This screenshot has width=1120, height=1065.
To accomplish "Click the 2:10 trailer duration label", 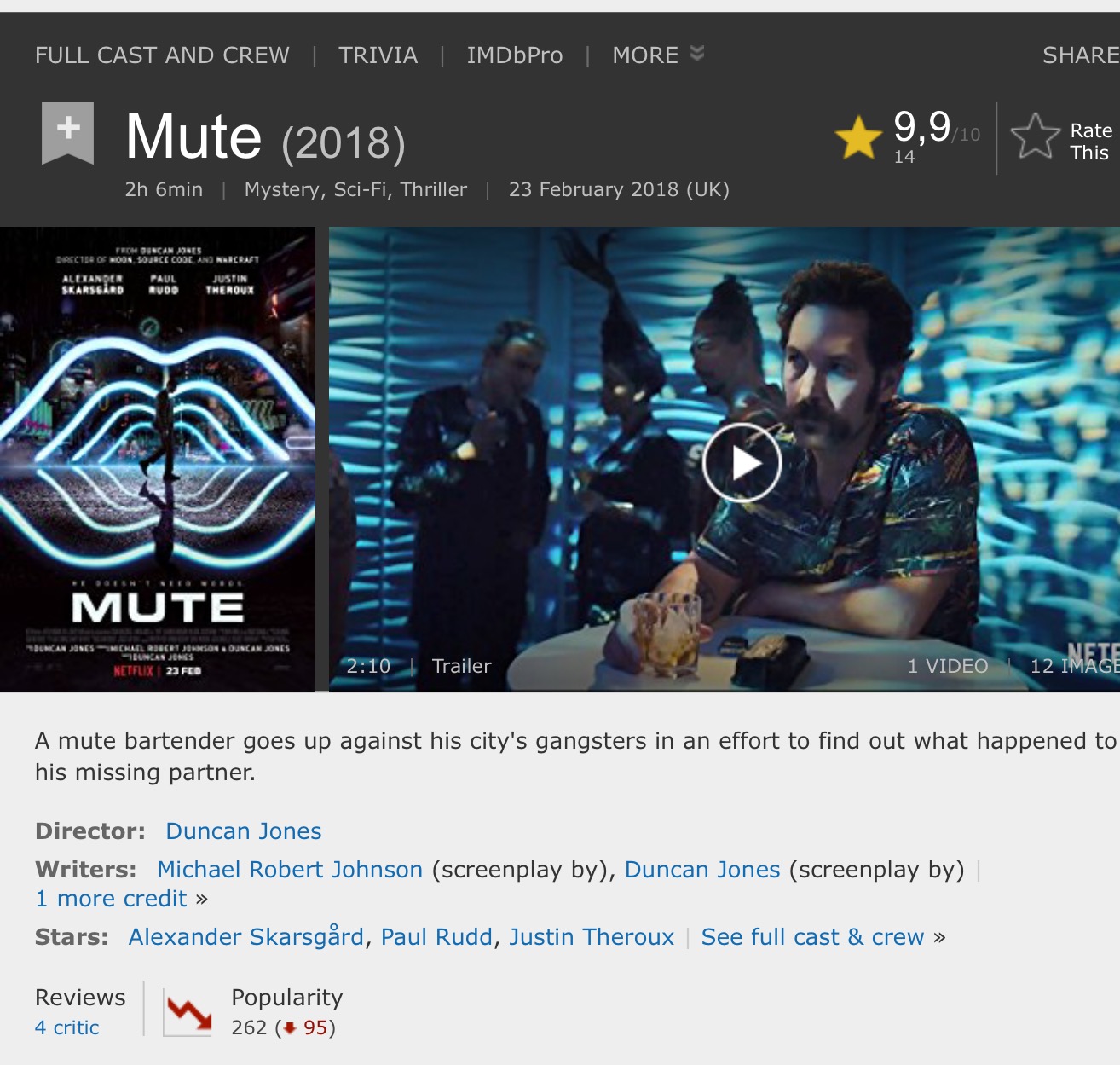I will pos(368,666).
